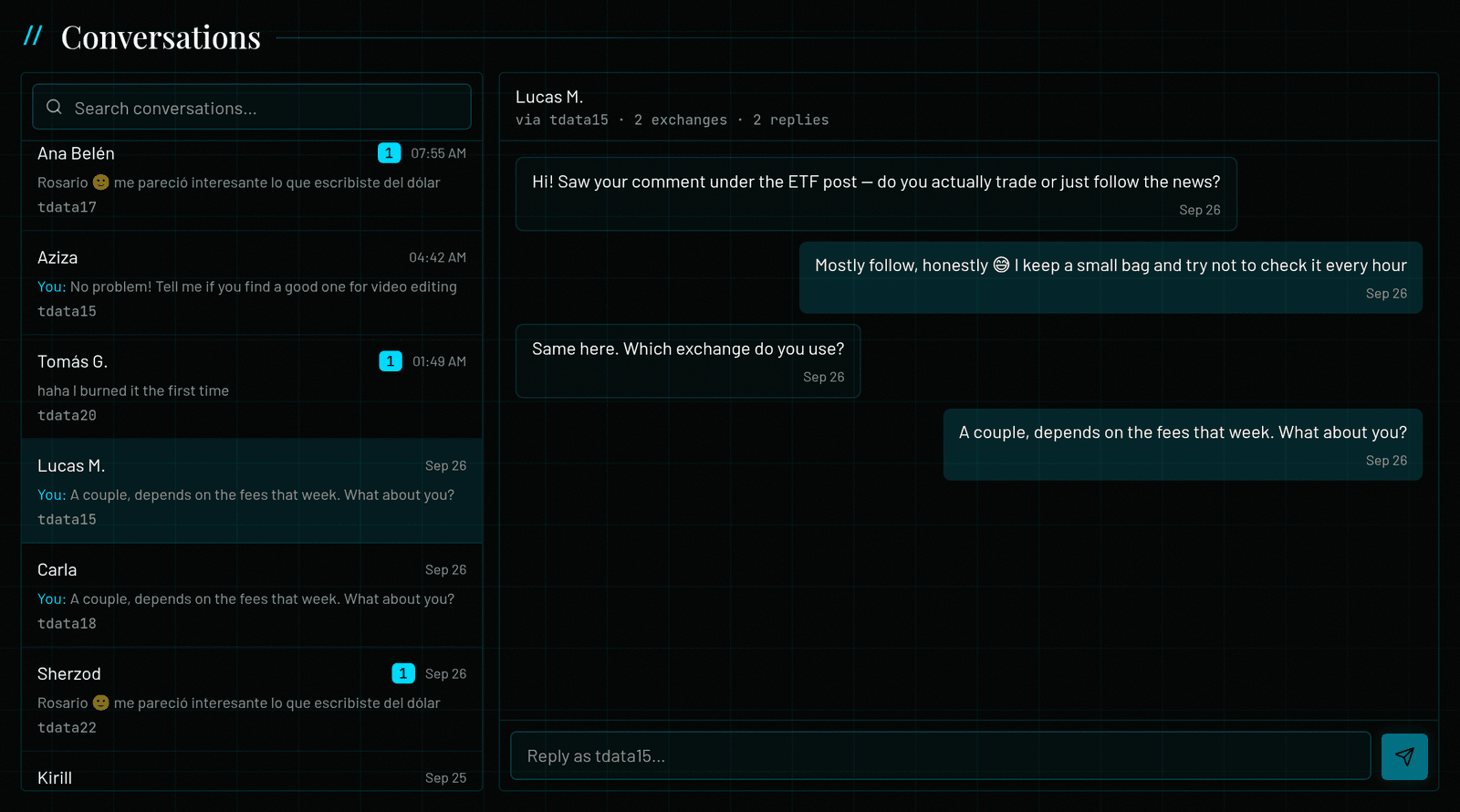
Task: Click the '2 replies' header label
Action: pyautogui.click(x=791, y=120)
